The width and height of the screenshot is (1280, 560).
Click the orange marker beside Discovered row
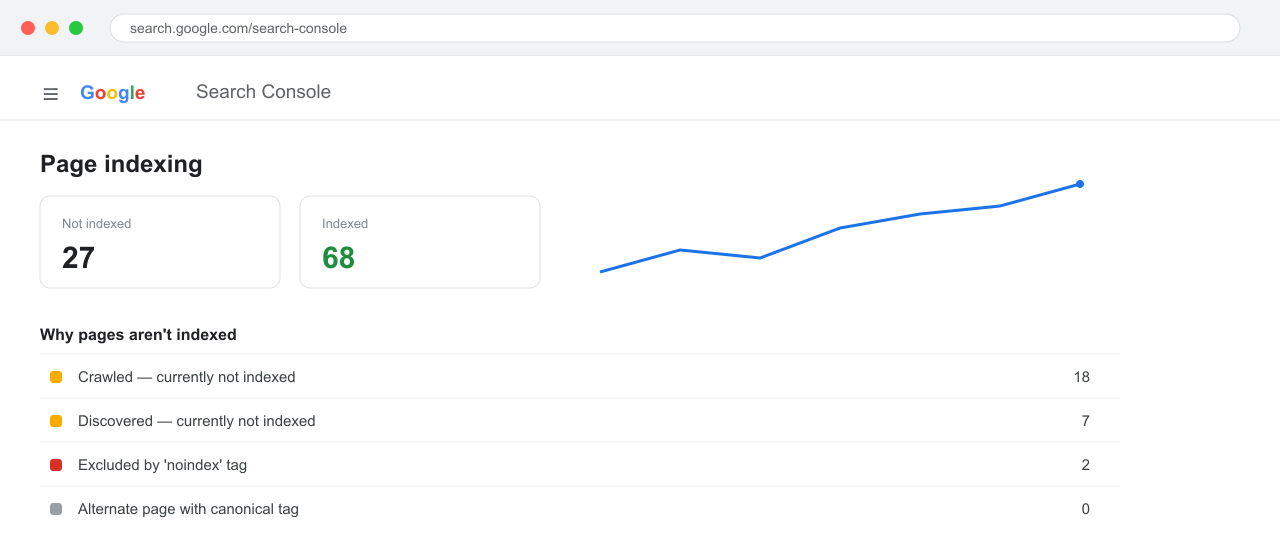[x=56, y=421]
